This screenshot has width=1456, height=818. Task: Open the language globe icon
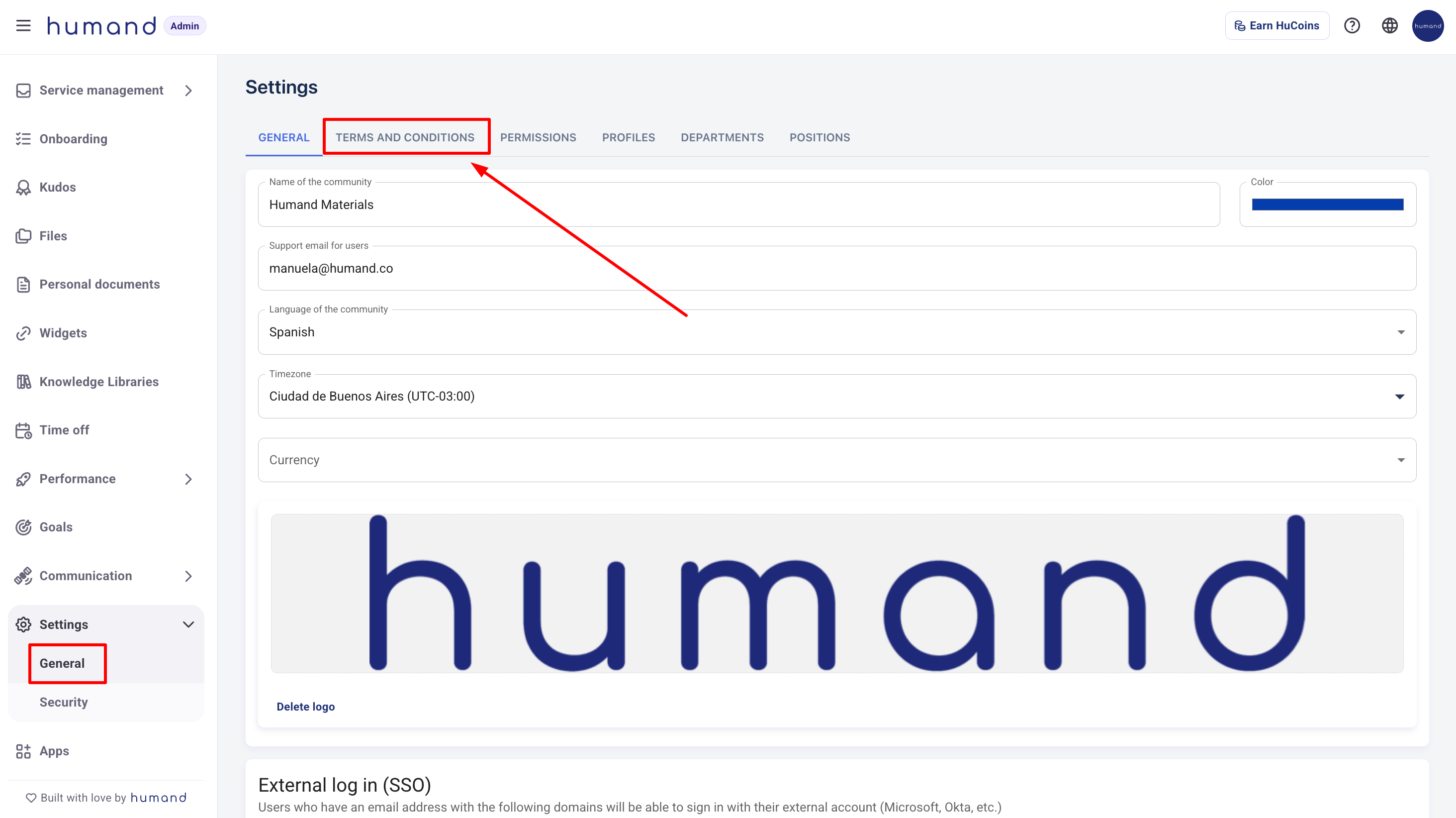[1389, 25]
